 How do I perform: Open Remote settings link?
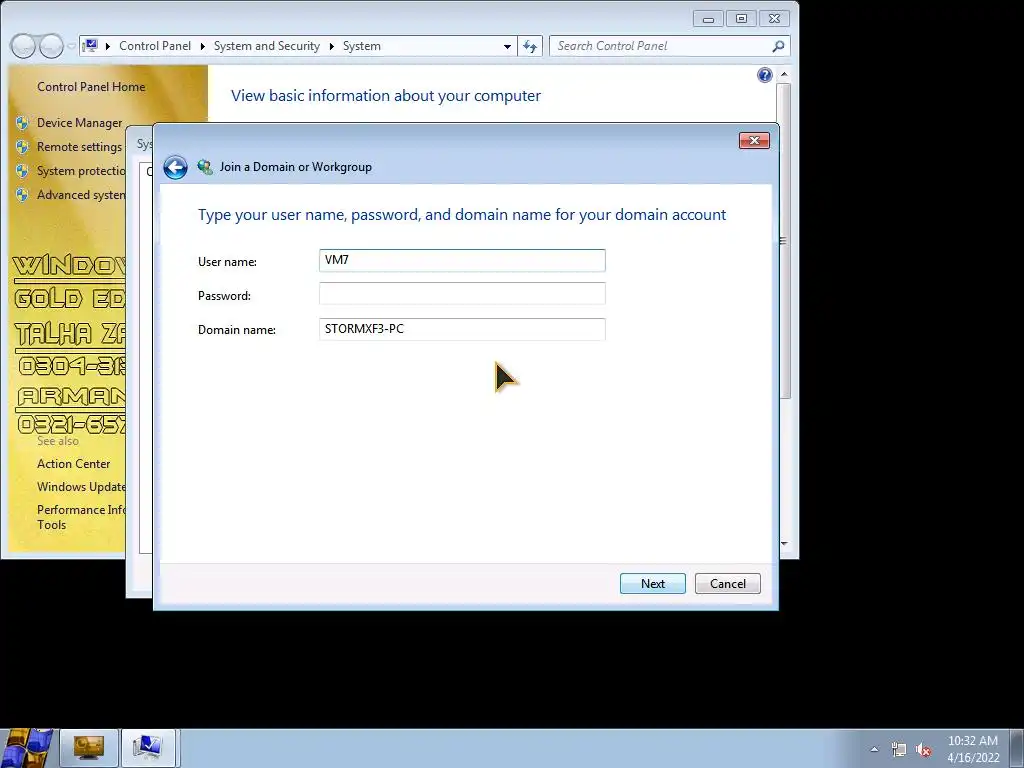click(x=79, y=147)
